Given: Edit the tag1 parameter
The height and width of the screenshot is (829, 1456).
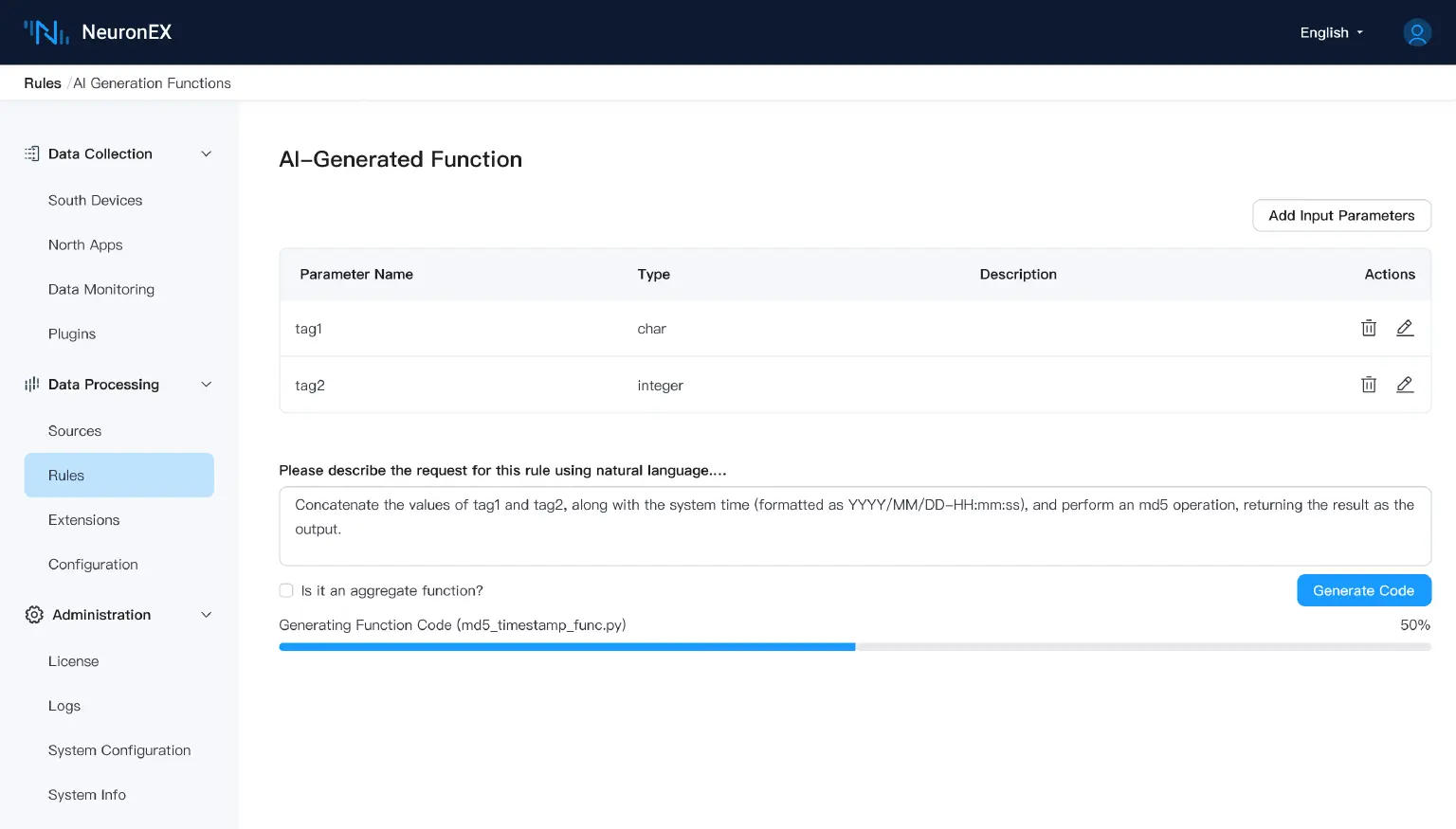Looking at the screenshot, I should pyautogui.click(x=1405, y=328).
